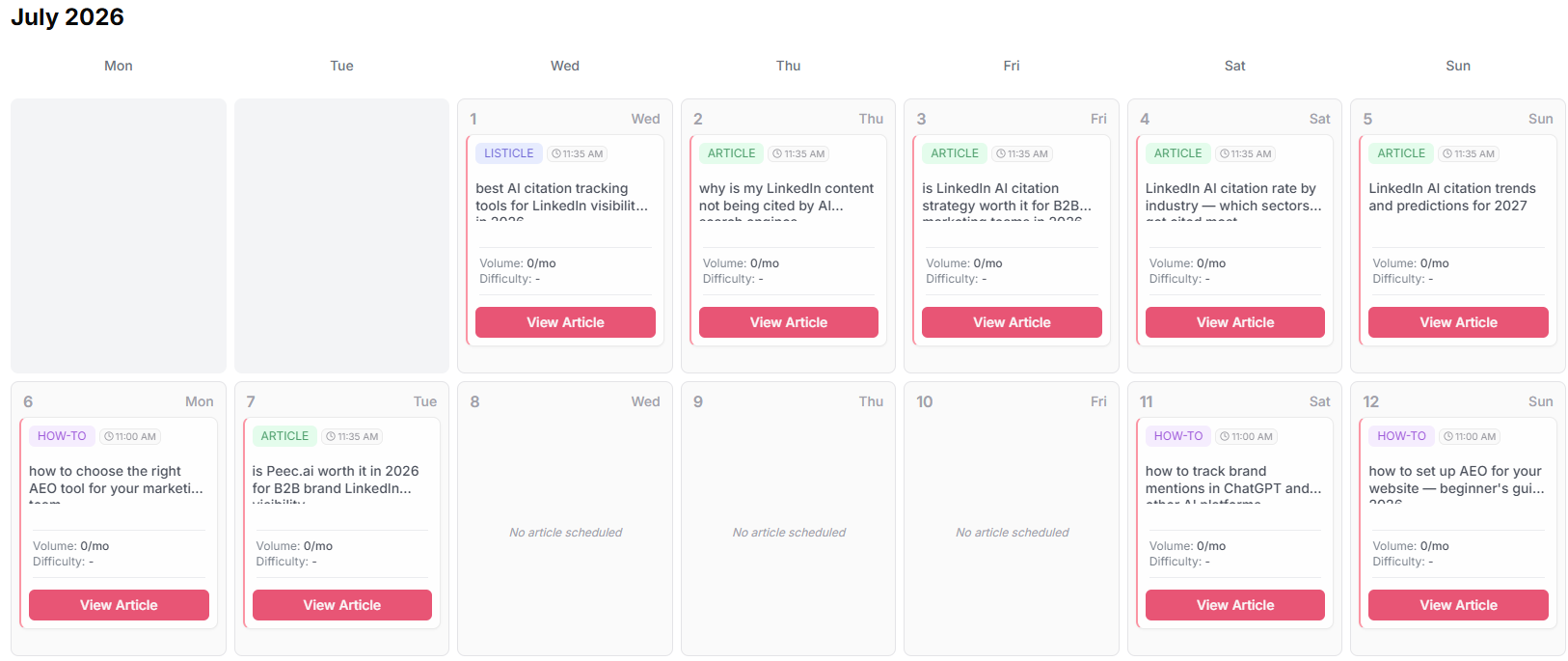Click the Sat column header
Image resolution: width=1568 pixels, height=661 pixels.
1234,66
